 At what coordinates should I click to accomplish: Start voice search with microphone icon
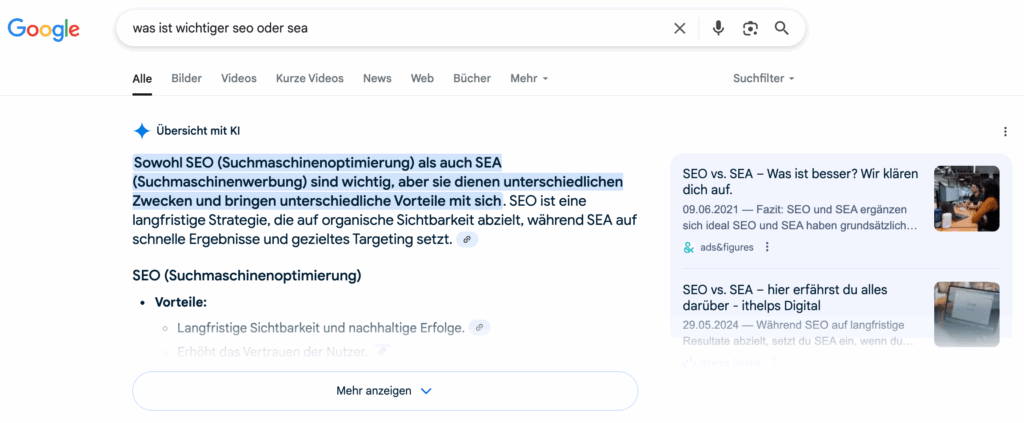tap(718, 28)
